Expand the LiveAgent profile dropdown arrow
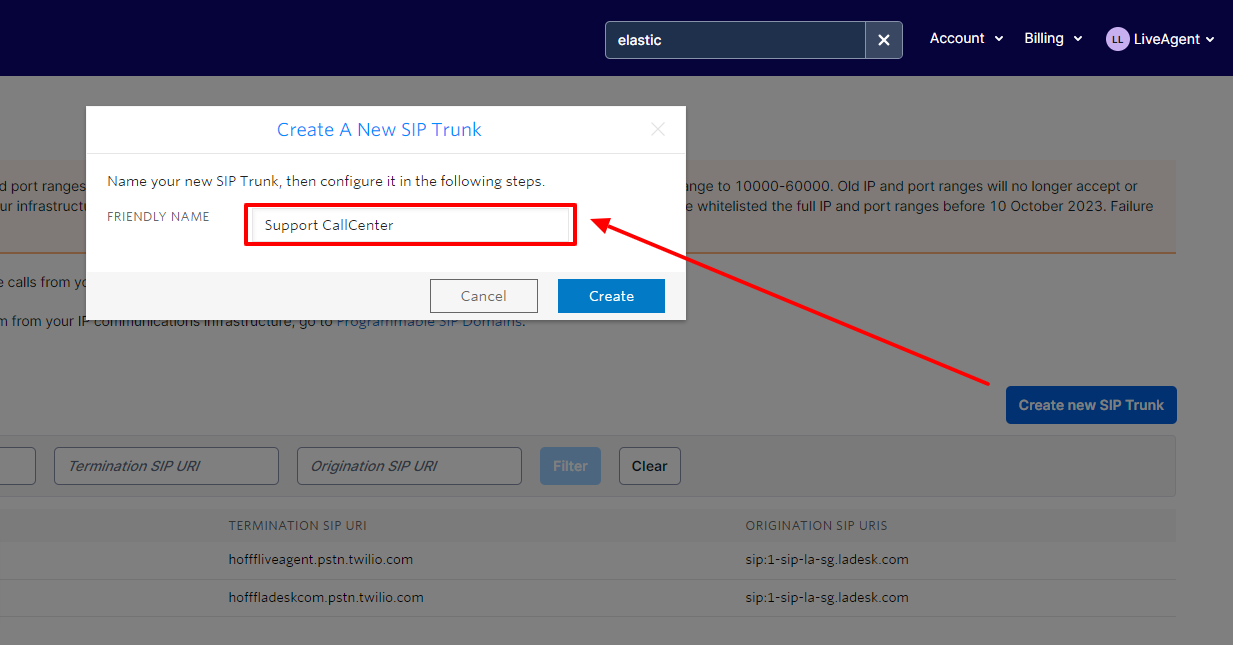Screen dimensions: 1233x645 pyautogui.click(x=1210, y=40)
